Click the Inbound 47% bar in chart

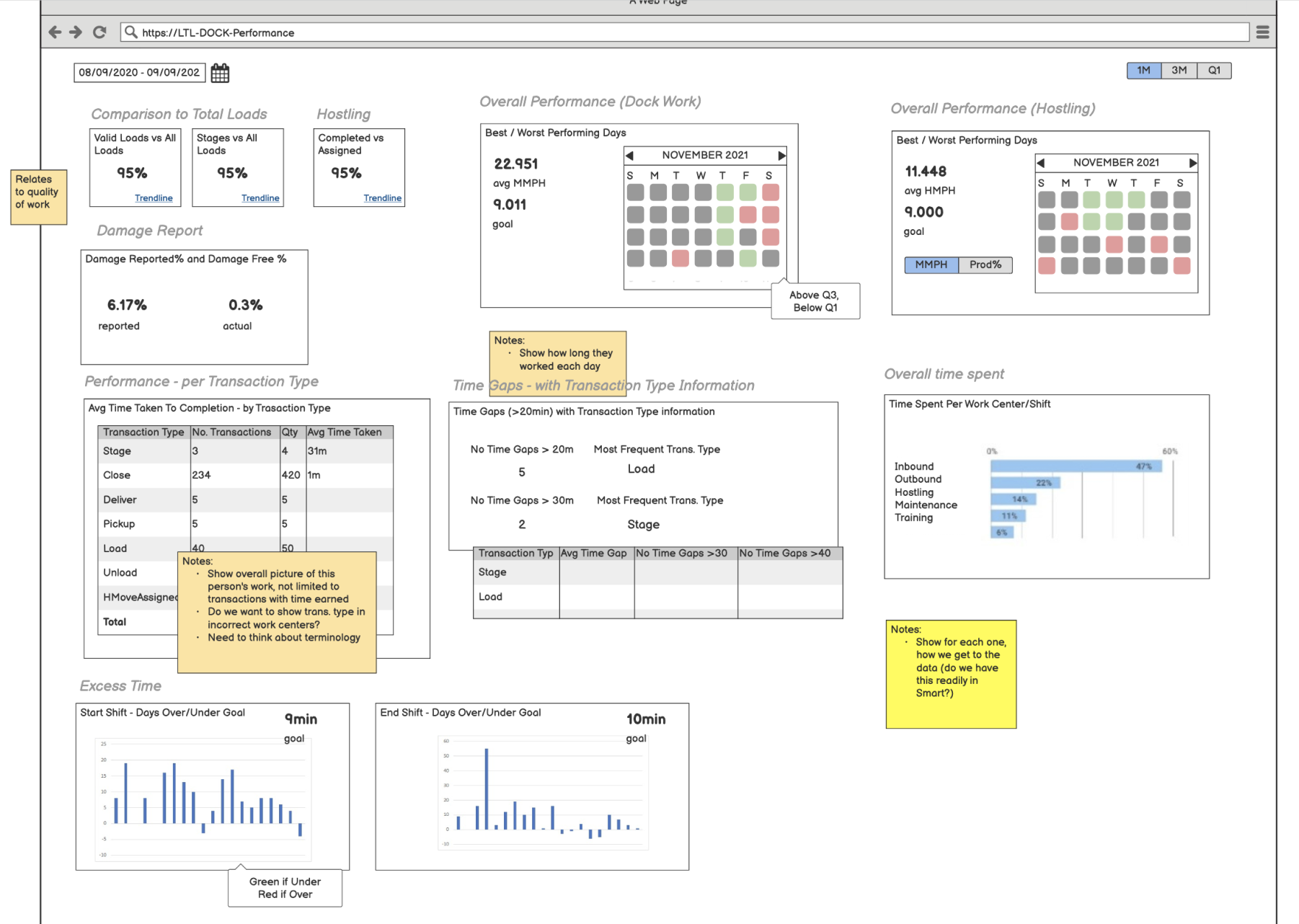(x=1076, y=466)
